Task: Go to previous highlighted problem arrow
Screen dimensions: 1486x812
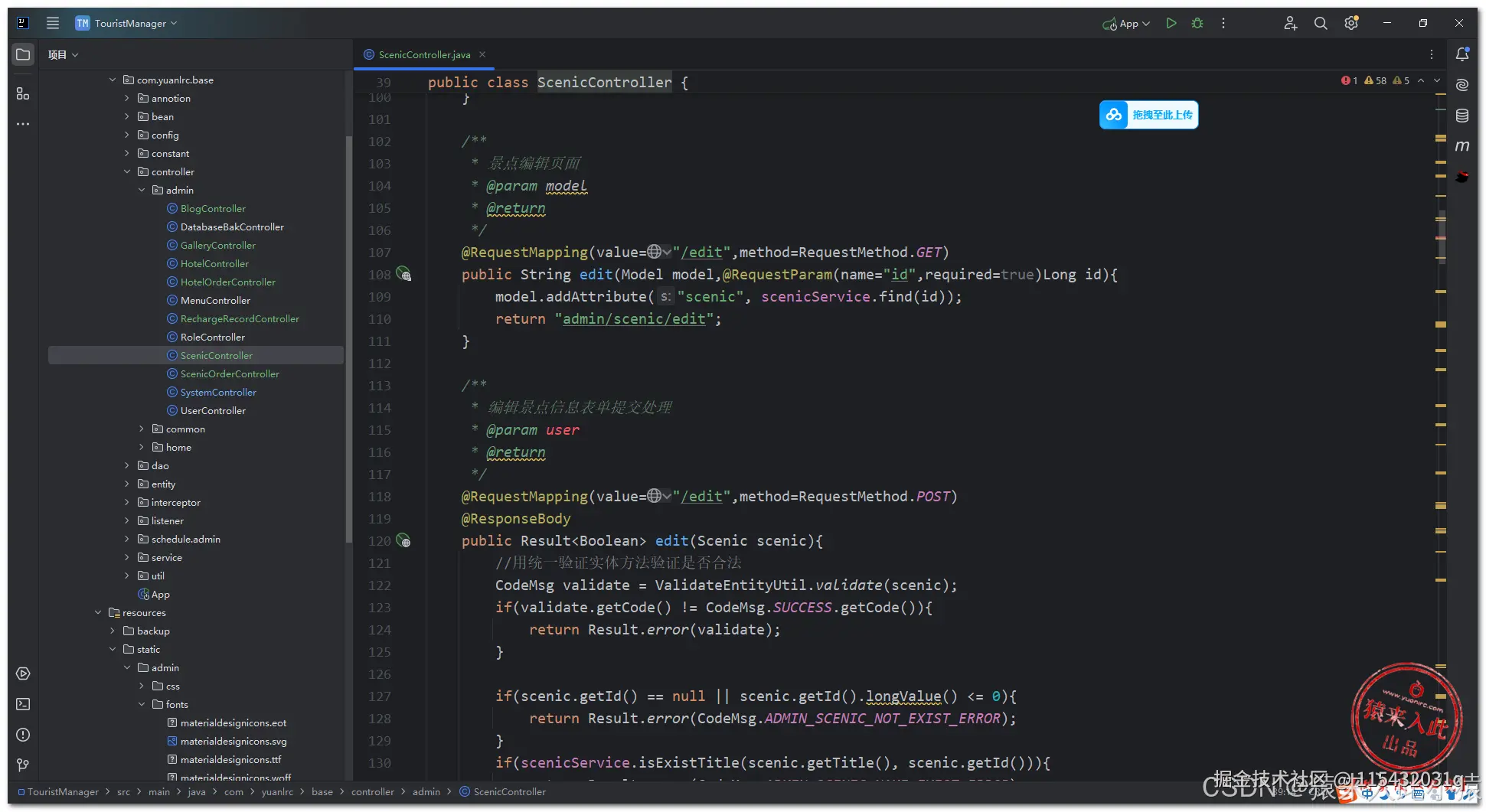Action: point(1421,80)
